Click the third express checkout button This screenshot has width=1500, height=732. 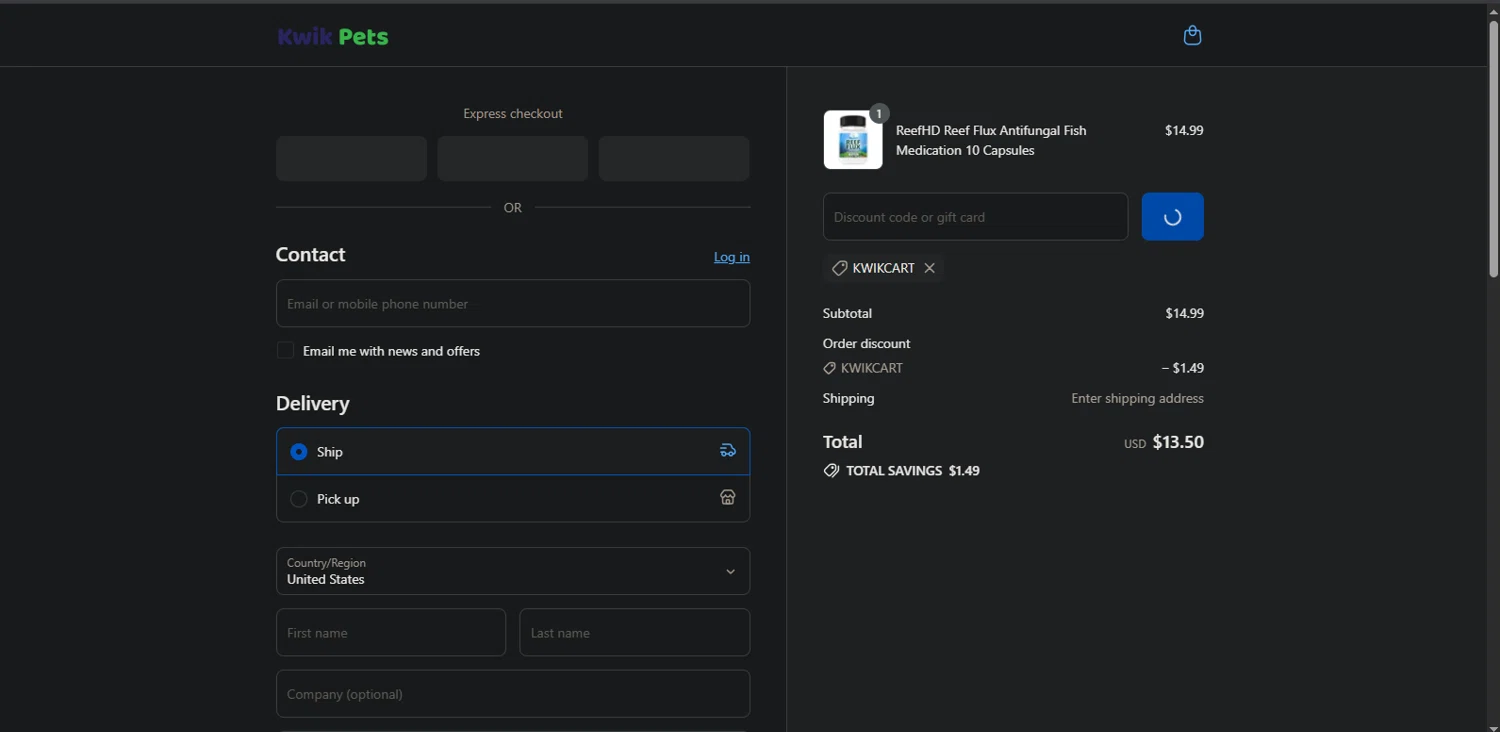674,159
